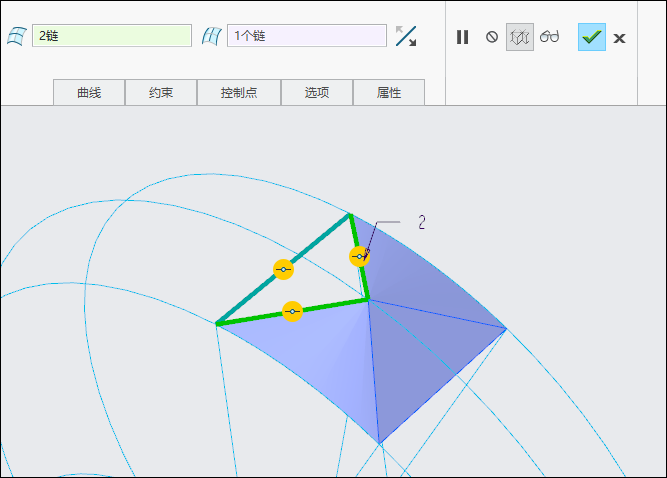Click the second direction curves icon
The image size is (667, 478).
click(212, 36)
